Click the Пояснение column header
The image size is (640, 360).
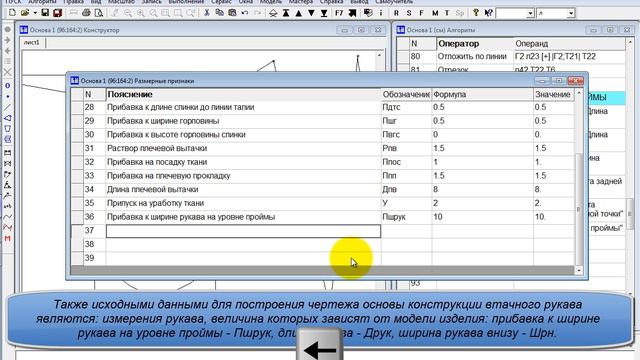pyautogui.click(x=243, y=94)
